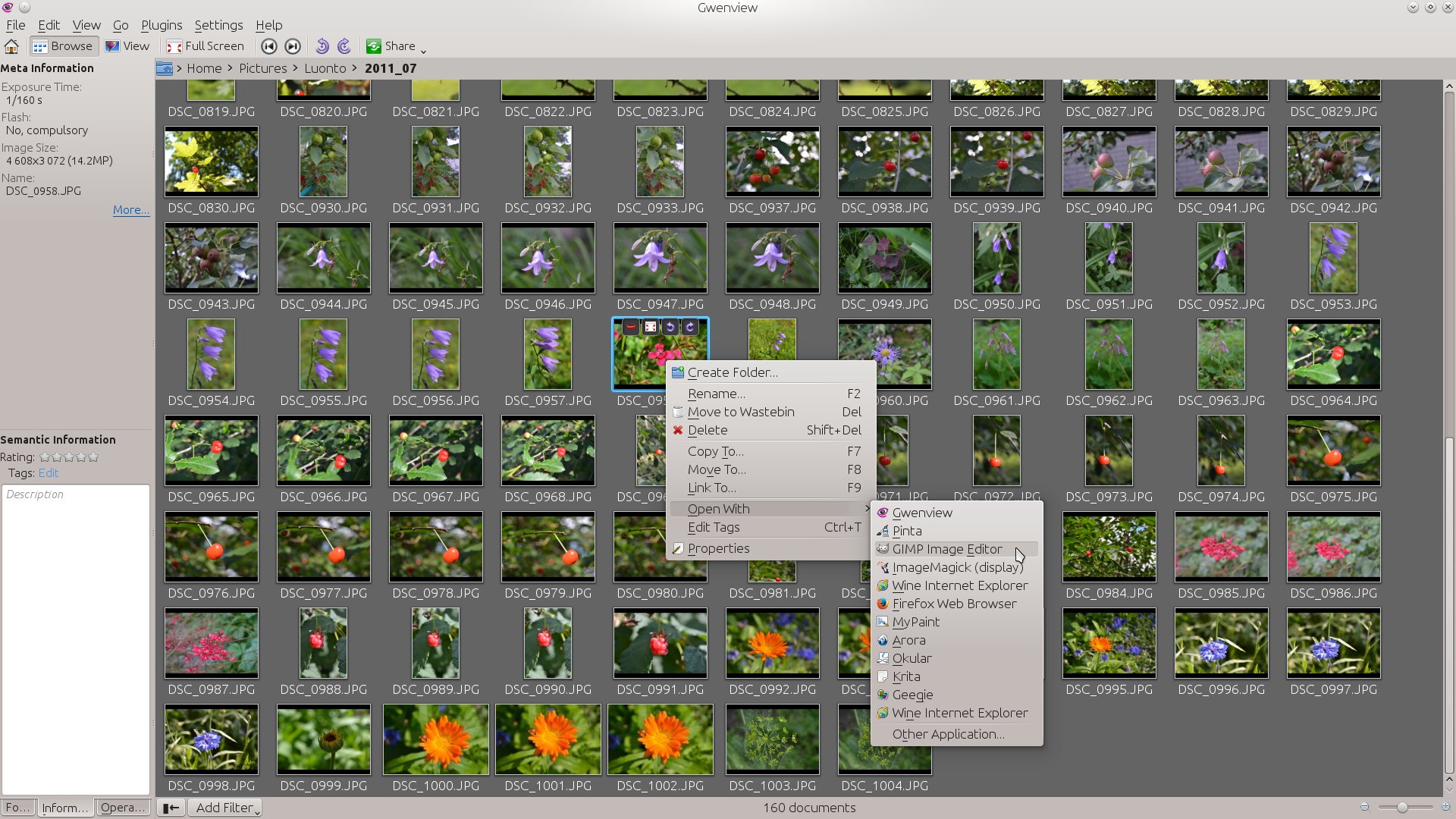Click Edit link next to Tags
This screenshot has height=819, width=1456.
pos(49,473)
